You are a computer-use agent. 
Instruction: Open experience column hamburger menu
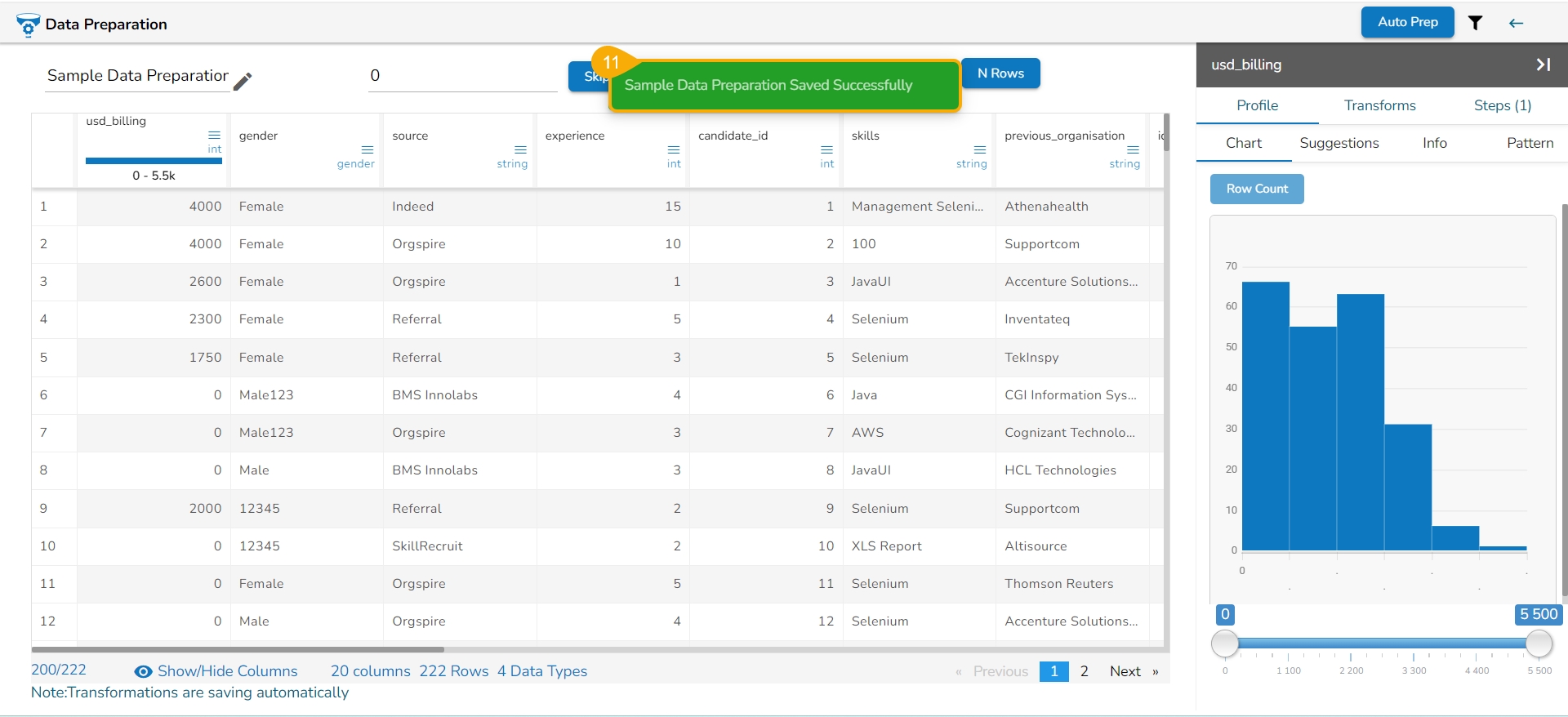tap(673, 149)
